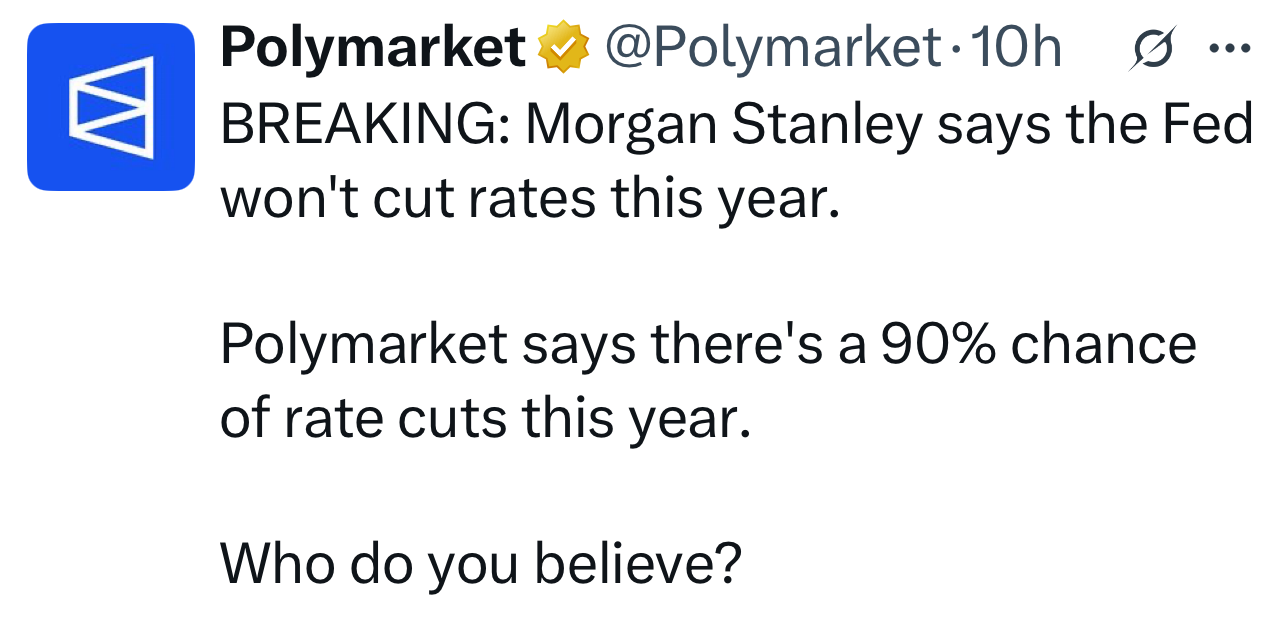Image resolution: width=1284 pixels, height=618 pixels.
Task: Click the 90% figure in the post
Action: (937, 345)
